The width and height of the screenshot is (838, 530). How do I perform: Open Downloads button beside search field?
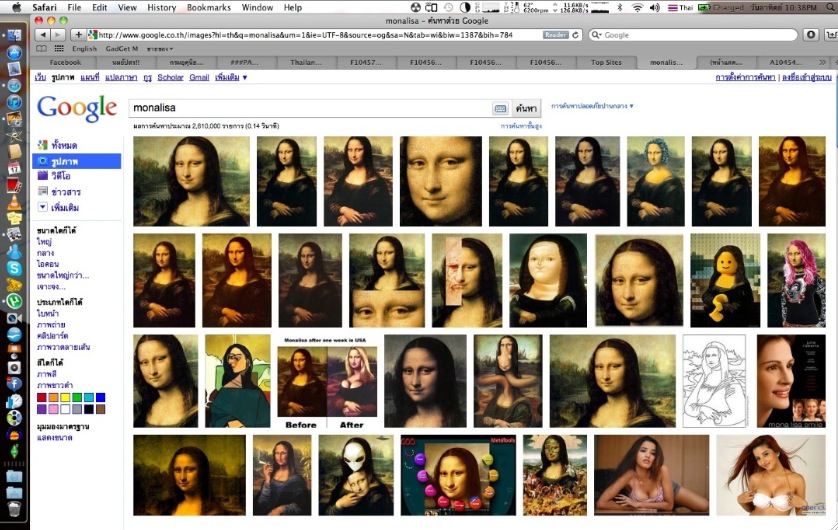811,35
